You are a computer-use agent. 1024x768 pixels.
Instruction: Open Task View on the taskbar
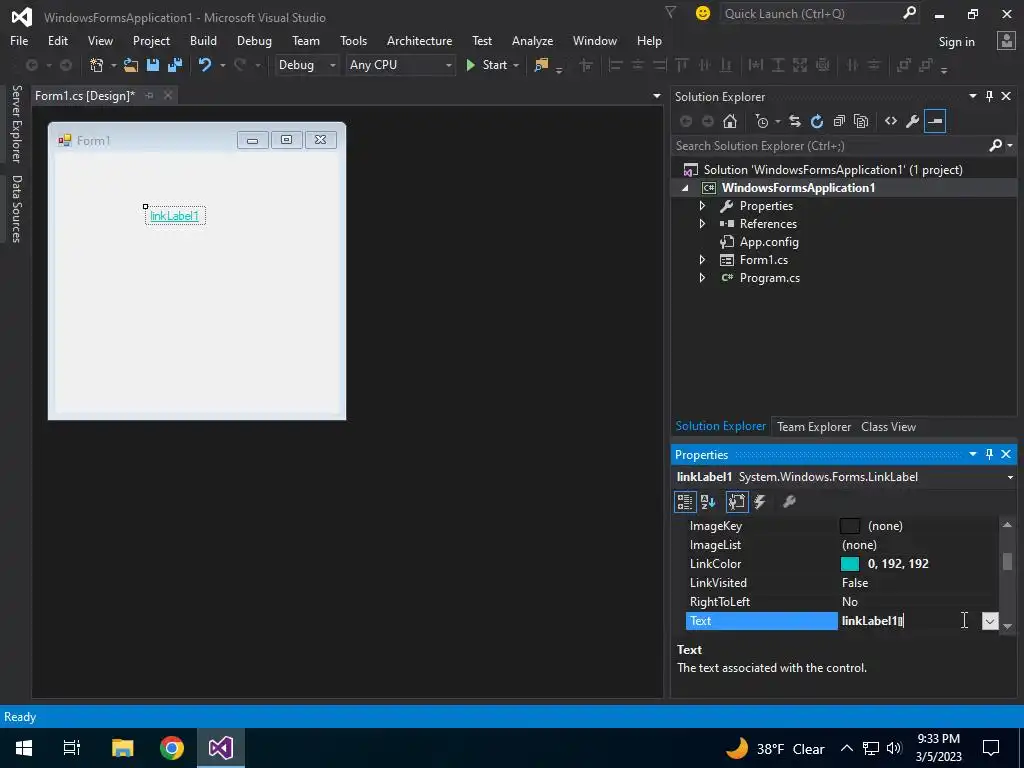point(71,748)
